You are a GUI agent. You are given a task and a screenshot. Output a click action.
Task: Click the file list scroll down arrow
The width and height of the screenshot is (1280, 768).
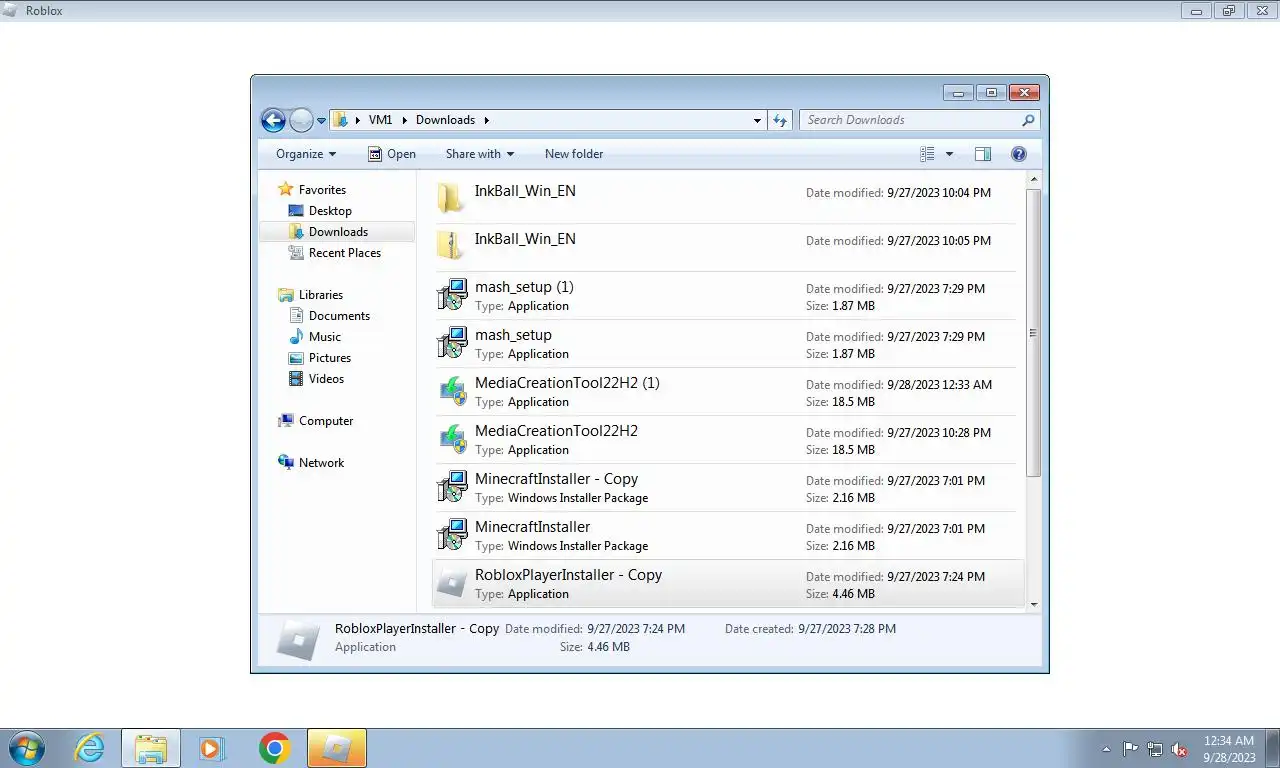click(x=1034, y=604)
